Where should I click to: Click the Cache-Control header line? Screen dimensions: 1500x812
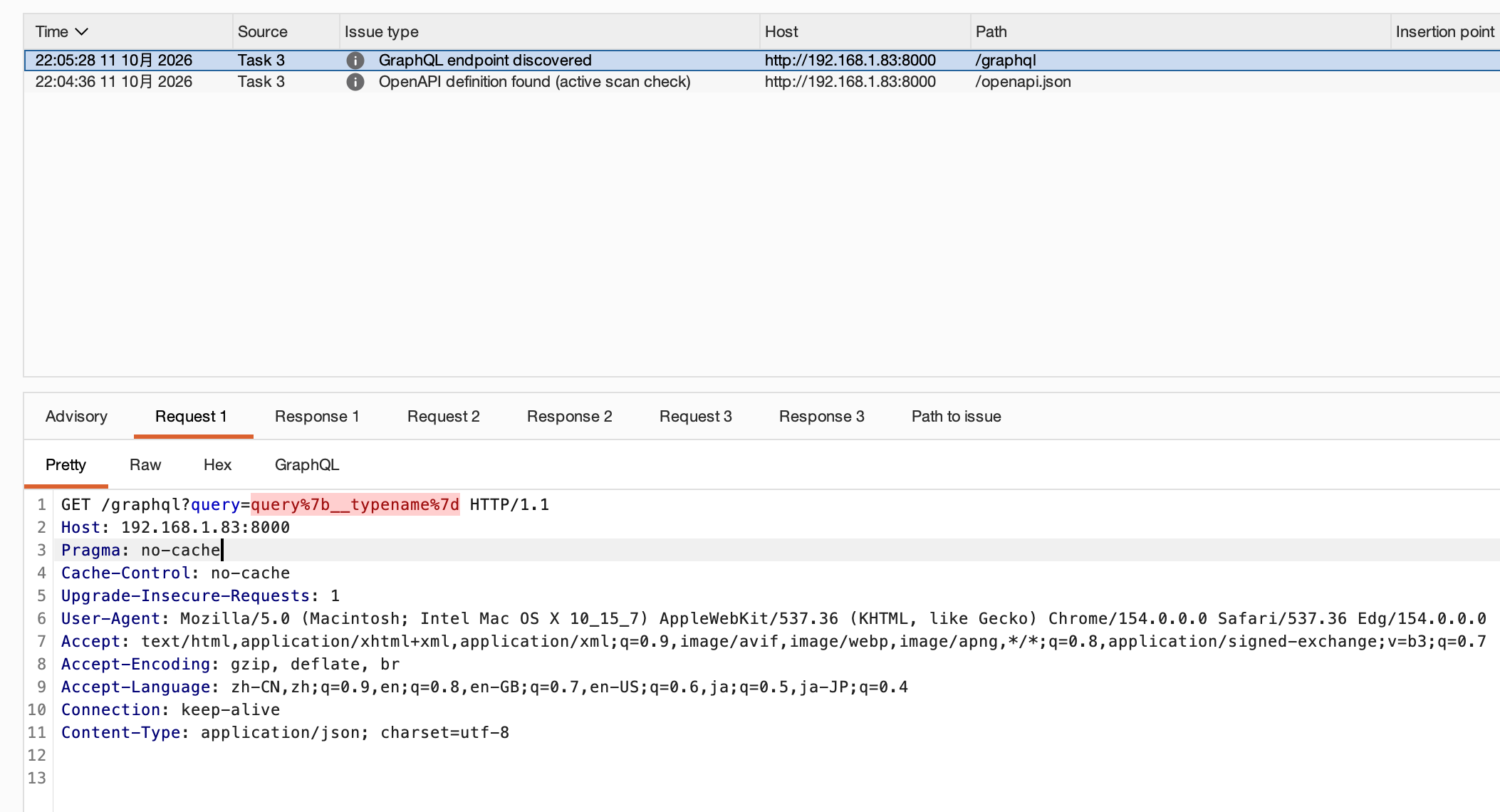(175, 573)
